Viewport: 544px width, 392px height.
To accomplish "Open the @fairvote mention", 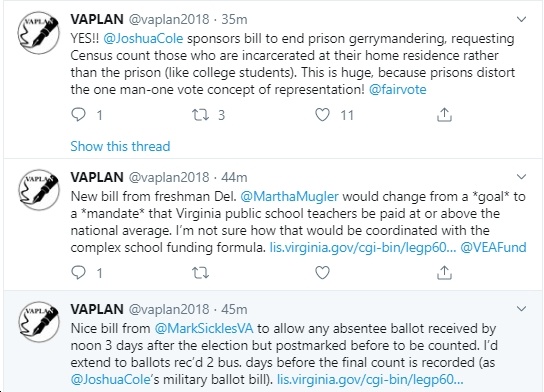I will point(398,90).
